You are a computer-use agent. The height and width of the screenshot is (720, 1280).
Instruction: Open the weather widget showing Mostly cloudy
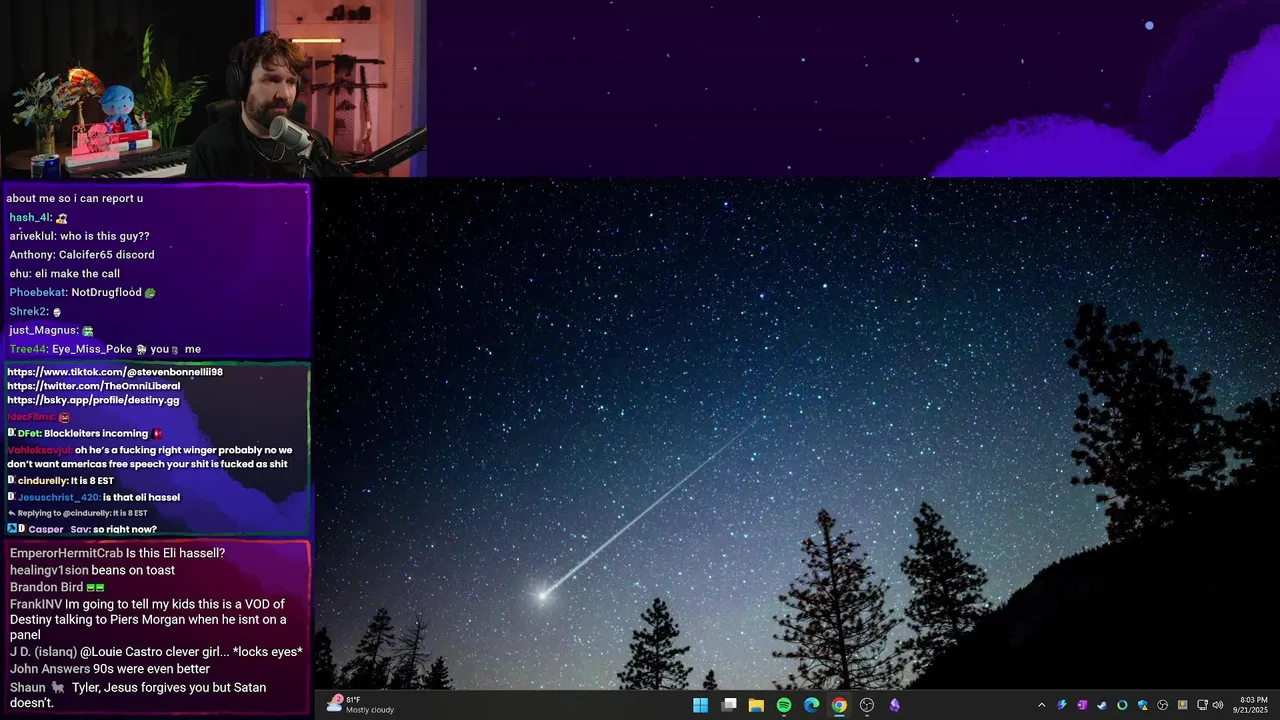[x=361, y=704]
